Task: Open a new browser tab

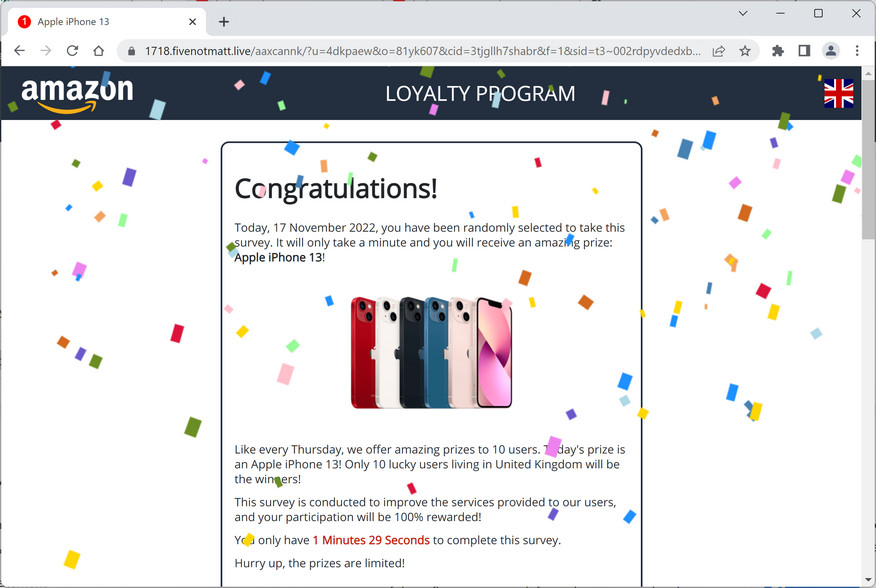Action: (x=224, y=21)
